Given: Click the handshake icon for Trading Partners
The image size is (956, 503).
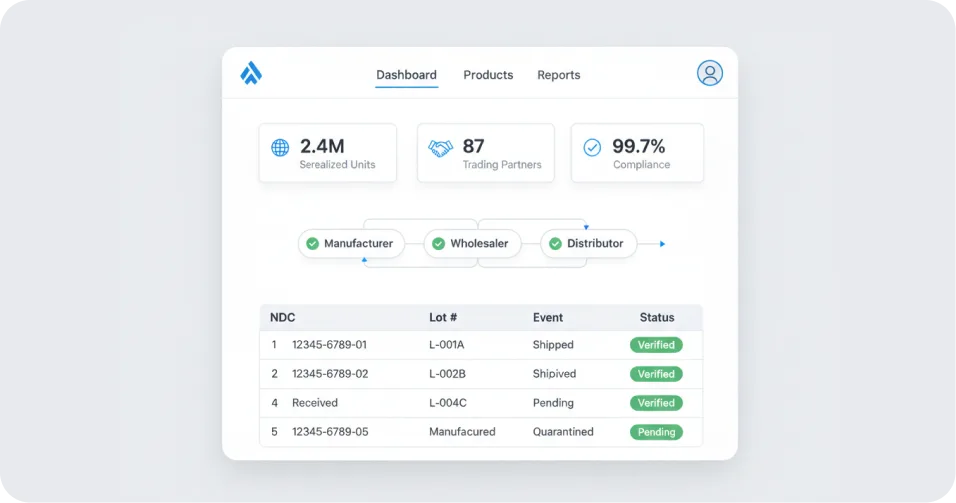Looking at the screenshot, I should tap(440, 148).
